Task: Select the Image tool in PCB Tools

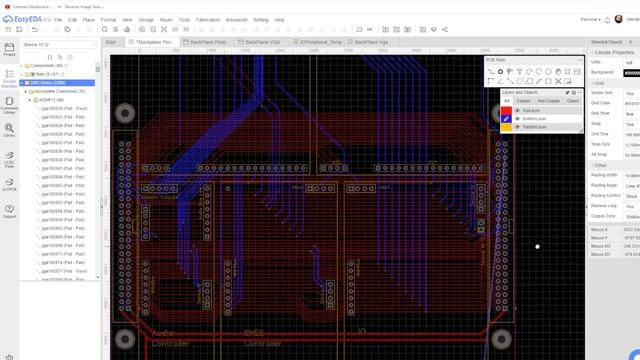Action: tap(577, 71)
